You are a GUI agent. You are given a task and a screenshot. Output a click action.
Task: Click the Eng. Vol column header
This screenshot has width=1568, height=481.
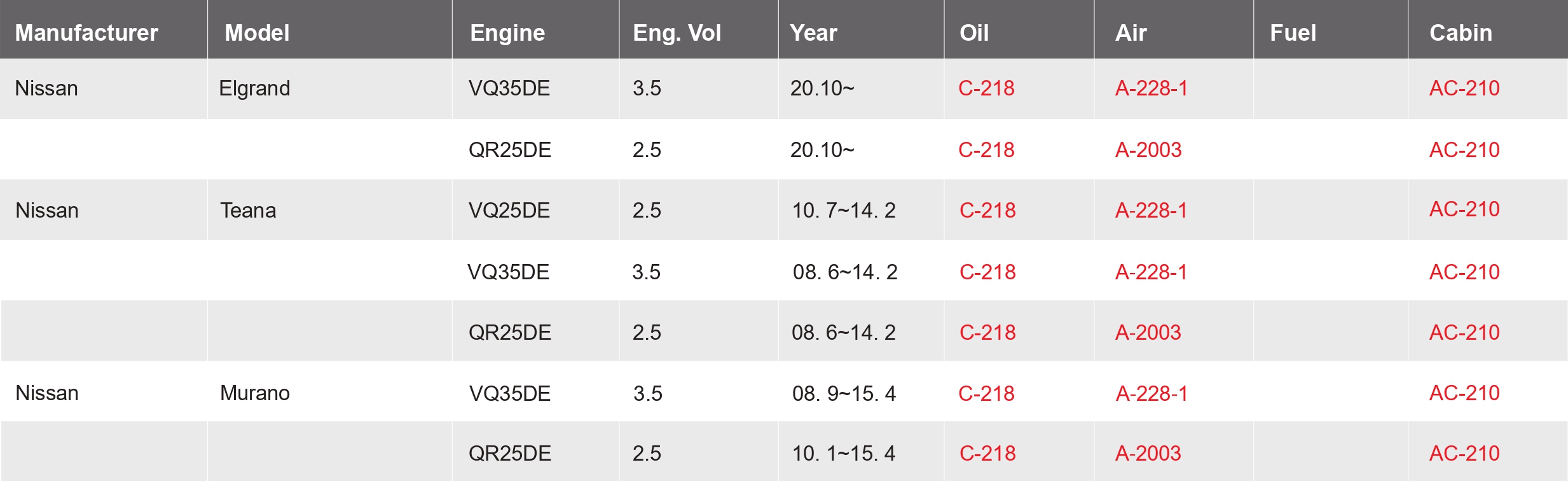coord(677,32)
